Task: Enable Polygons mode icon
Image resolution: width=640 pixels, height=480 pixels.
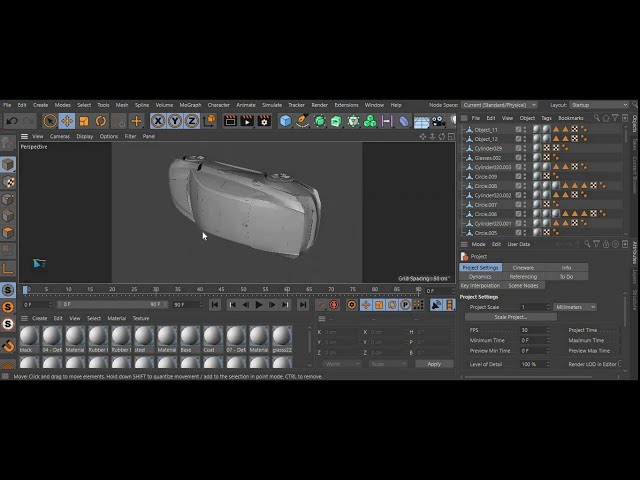Action: (8, 233)
